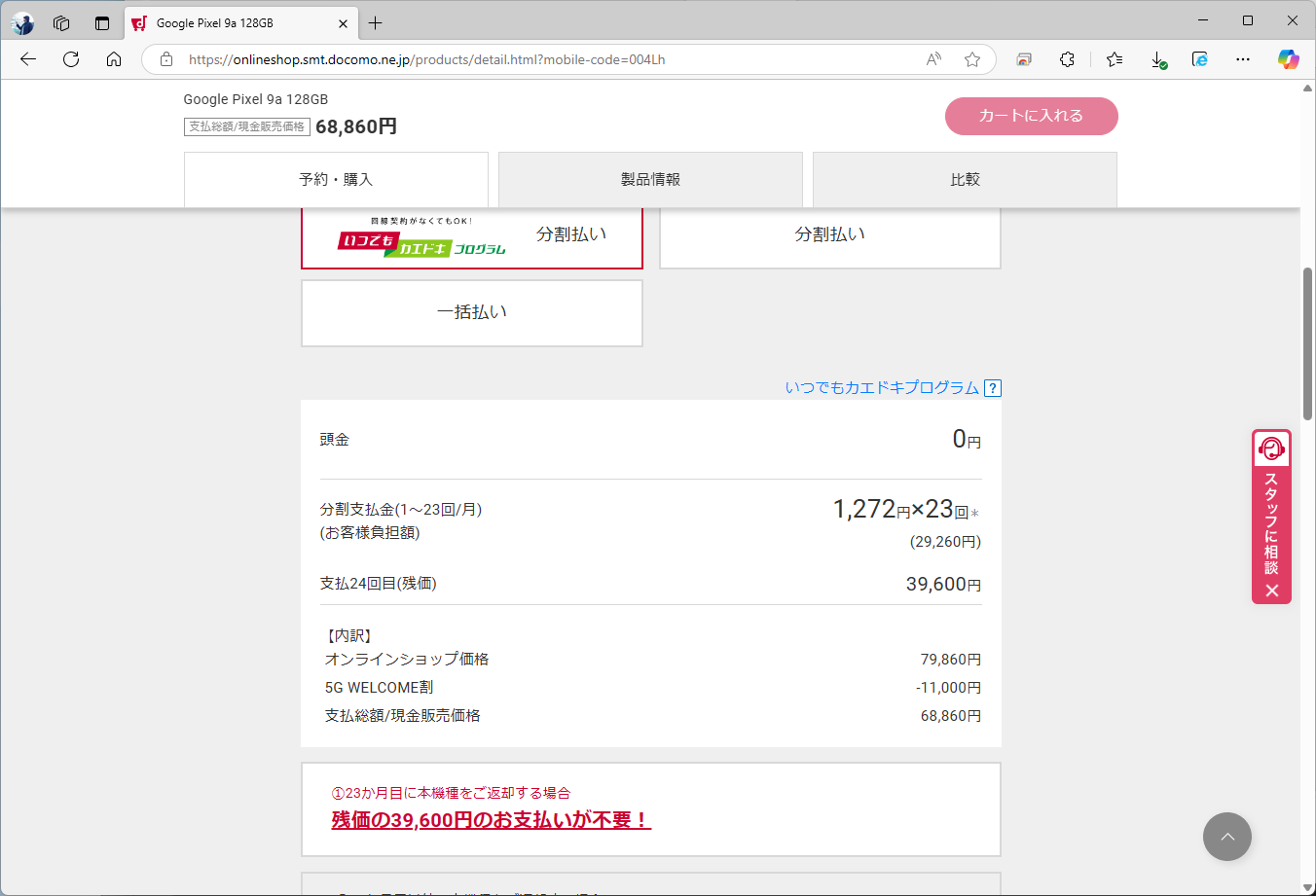The height and width of the screenshot is (896, 1316).
Task: Open the Copilot icon
Action: click(x=1289, y=59)
